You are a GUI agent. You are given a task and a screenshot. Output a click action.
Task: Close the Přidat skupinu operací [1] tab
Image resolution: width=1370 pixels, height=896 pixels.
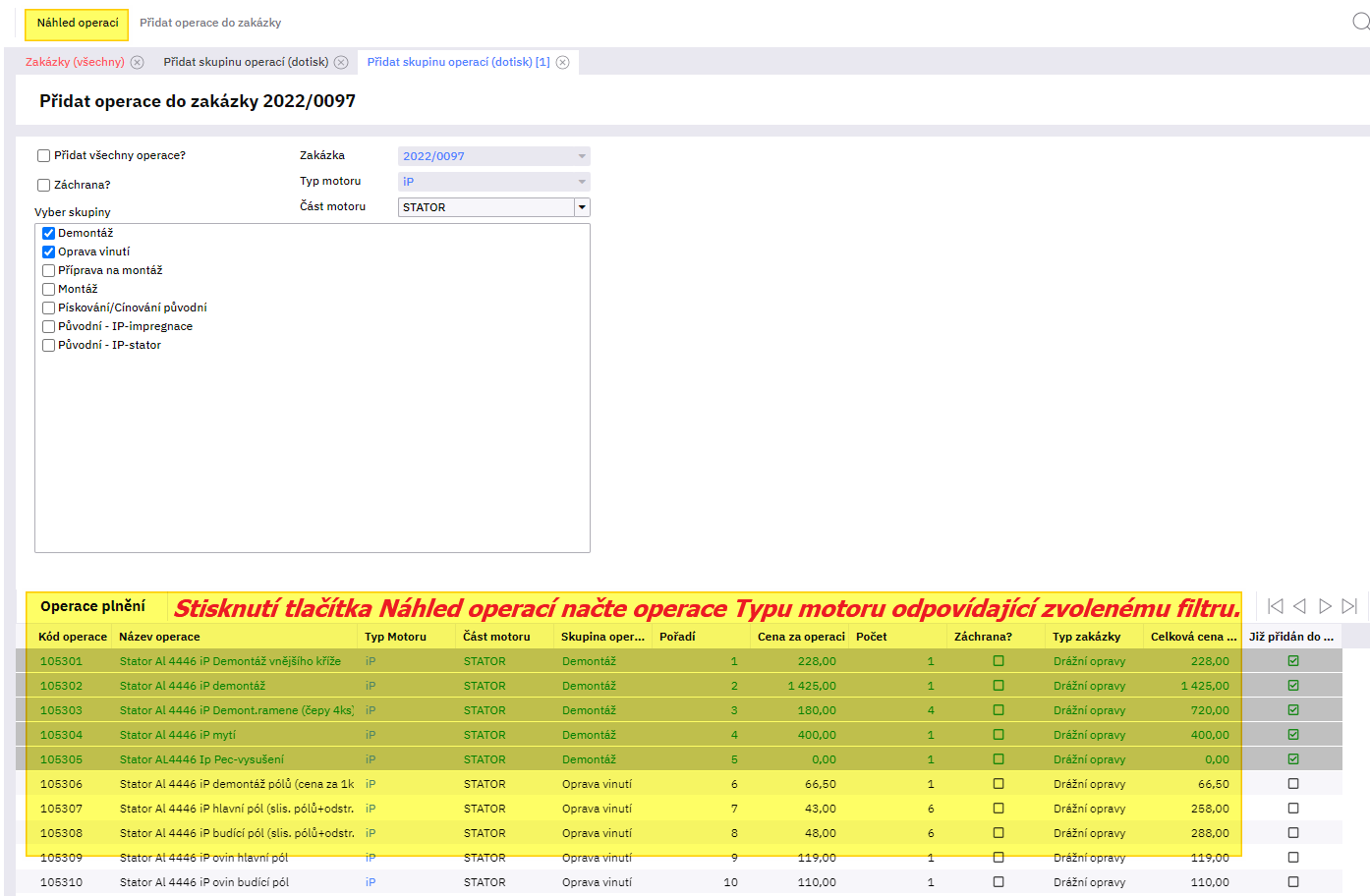point(562,62)
